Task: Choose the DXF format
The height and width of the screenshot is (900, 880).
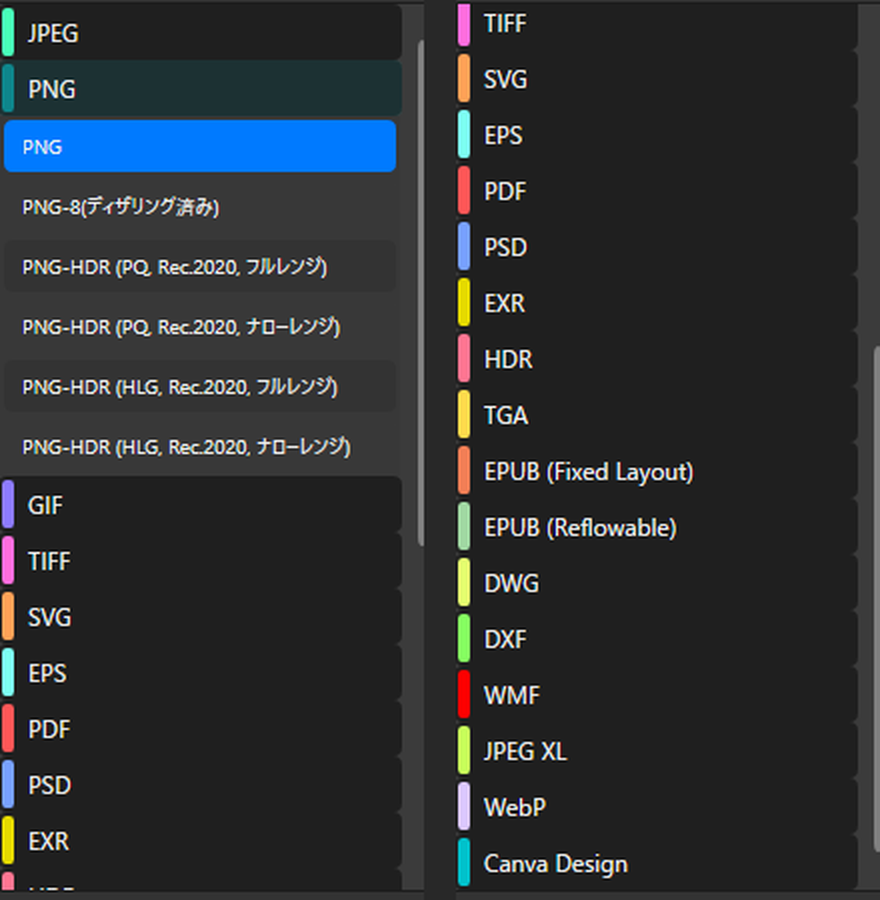Action: pyautogui.click(x=657, y=638)
